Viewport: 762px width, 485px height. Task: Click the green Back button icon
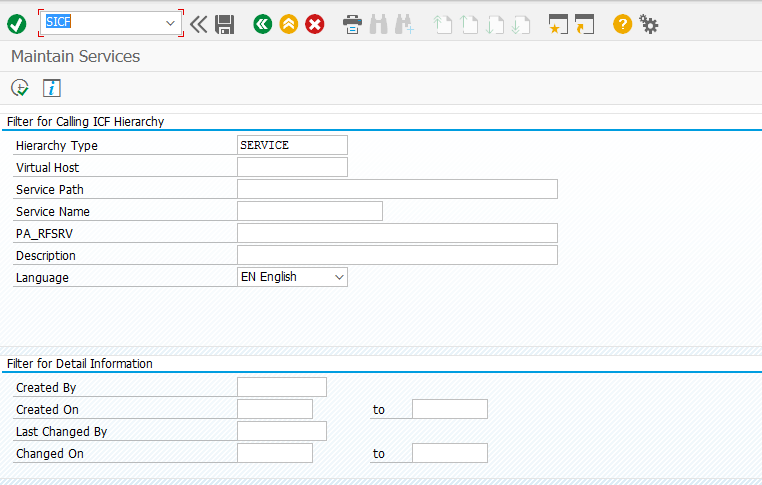pos(262,24)
